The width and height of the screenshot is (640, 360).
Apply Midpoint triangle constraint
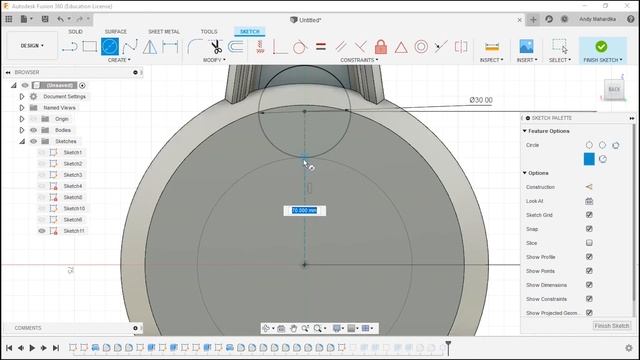coord(401,47)
